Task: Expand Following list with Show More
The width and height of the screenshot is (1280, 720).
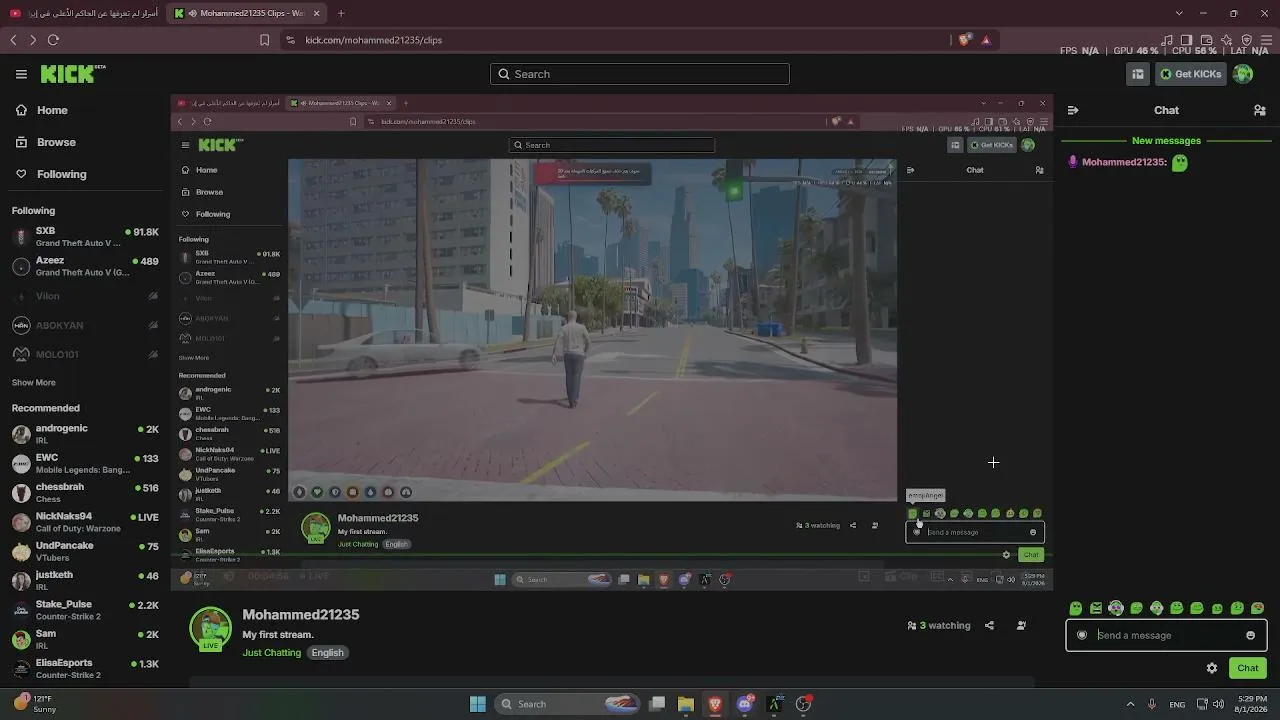Action: [x=34, y=383]
